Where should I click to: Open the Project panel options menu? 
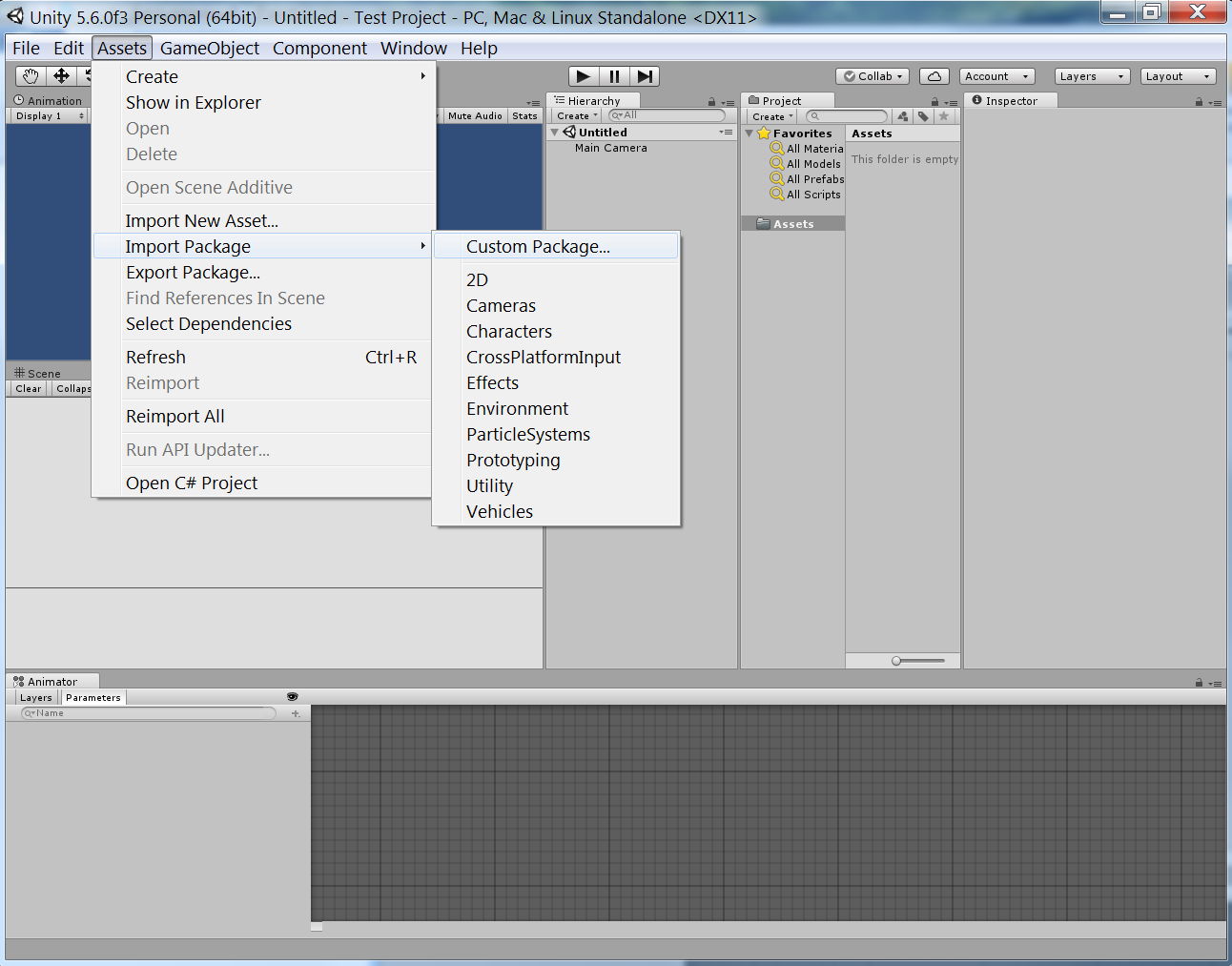(x=951, y=102)
